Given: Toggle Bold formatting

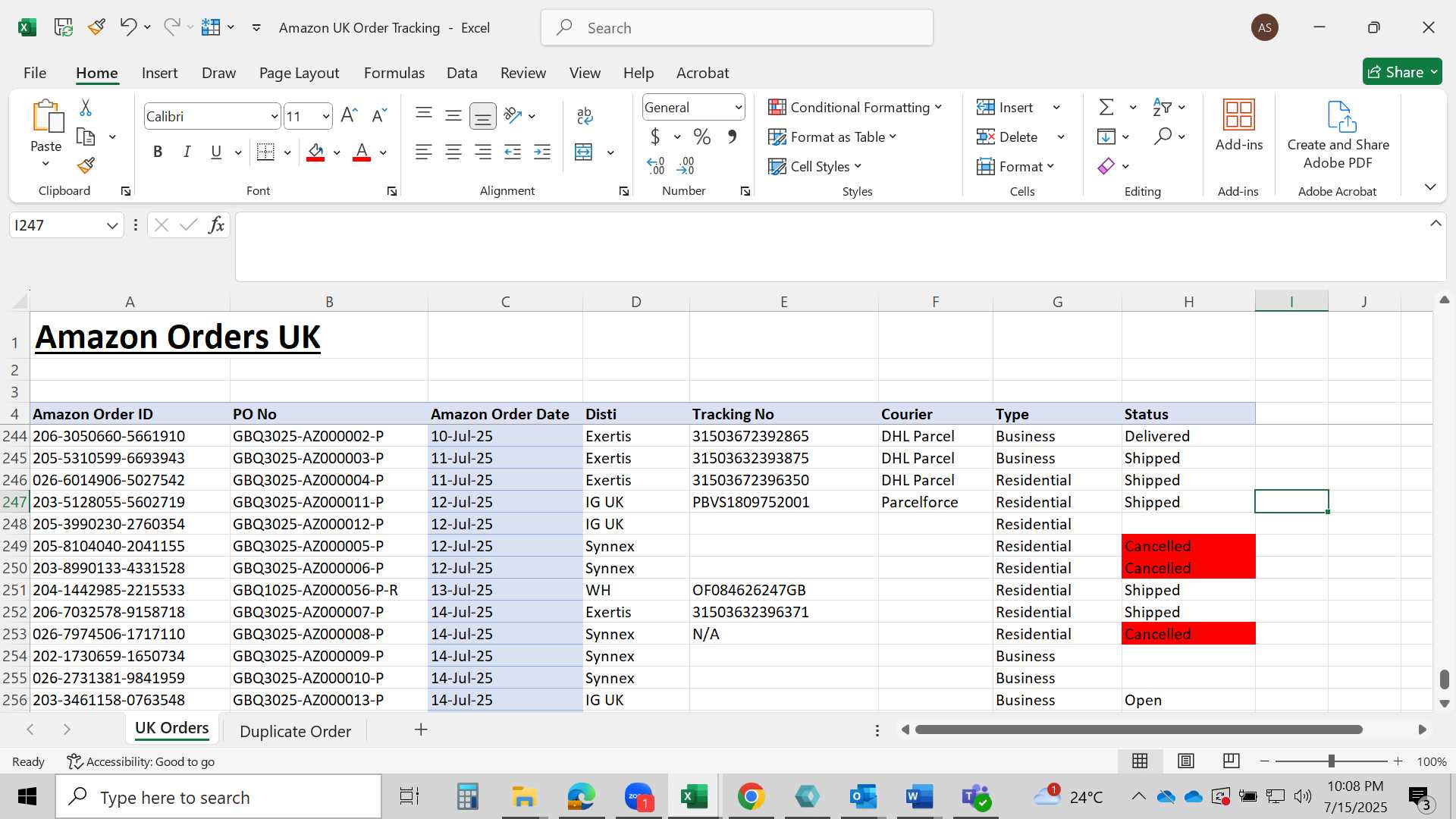Looking at the screenshot, I should [x=158, y=152].
